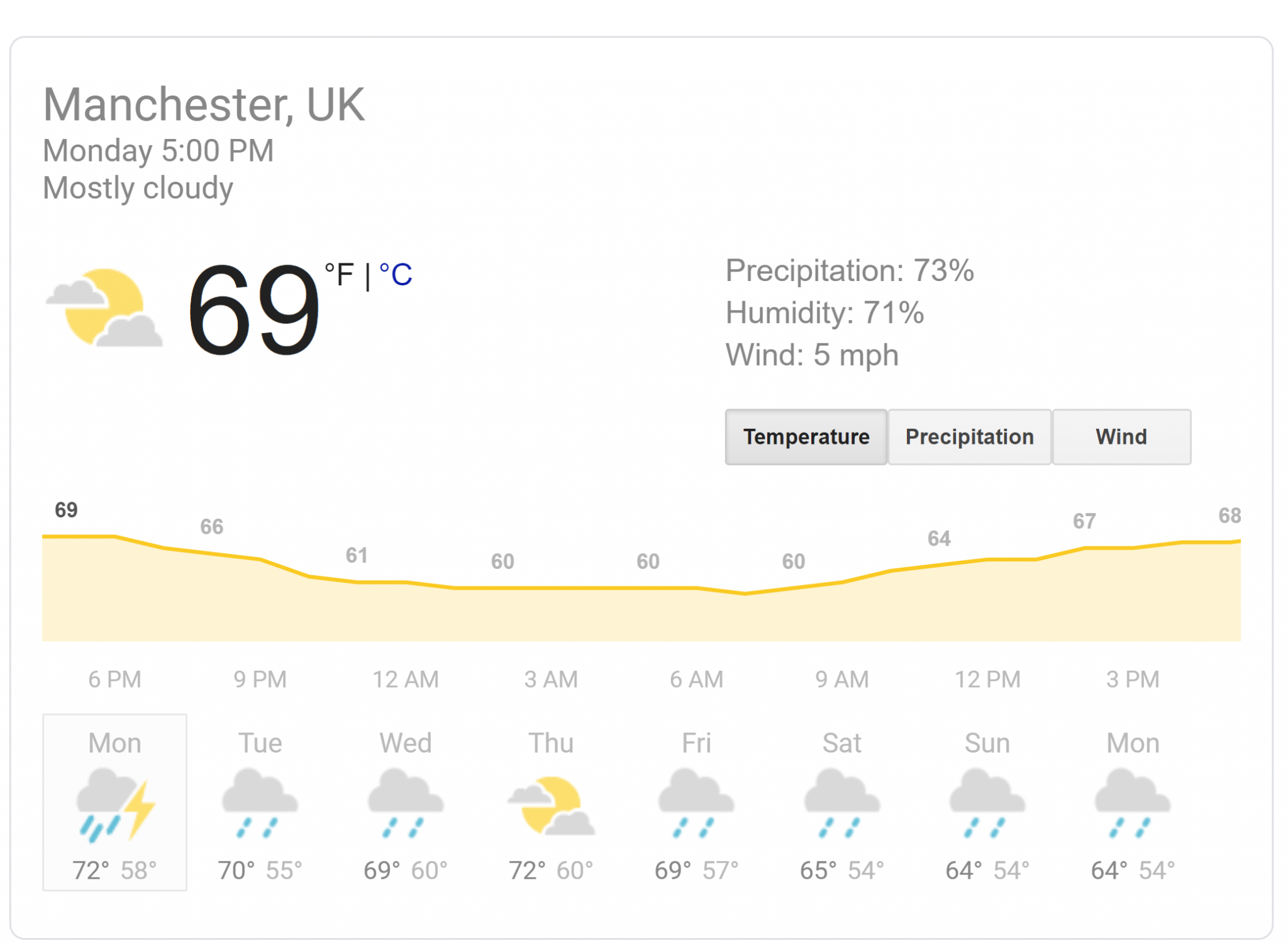Click the Manchester, UK location title

click(x=204, y=104)
